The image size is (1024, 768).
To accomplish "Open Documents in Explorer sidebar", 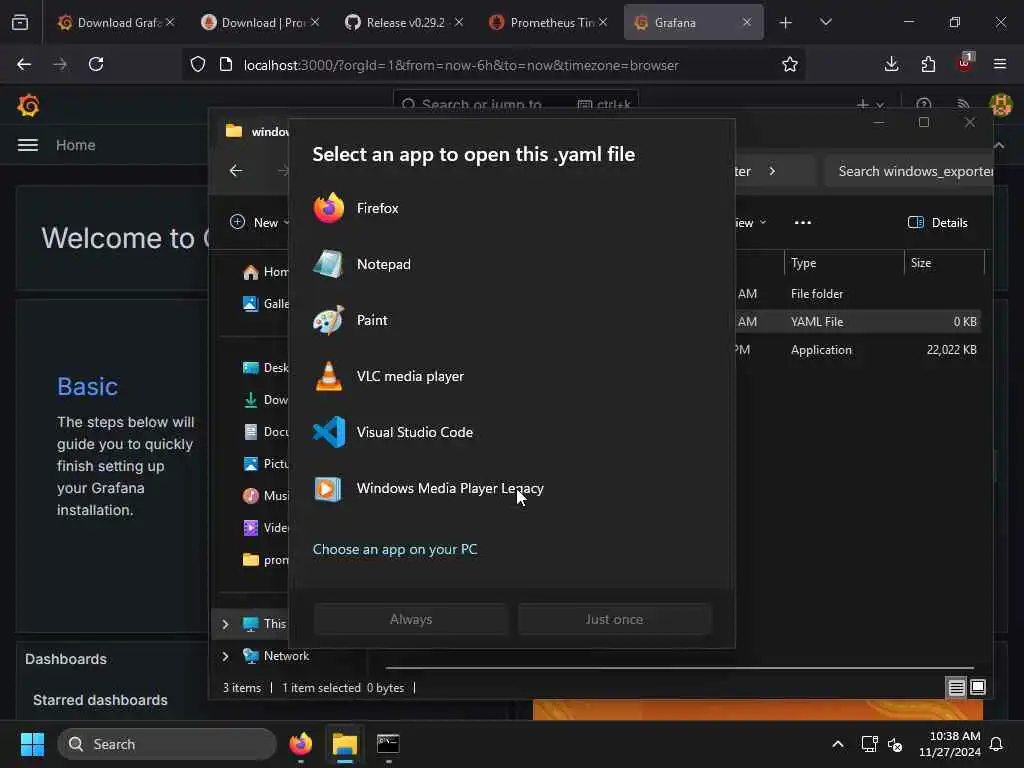I will [x=264, y=432].
